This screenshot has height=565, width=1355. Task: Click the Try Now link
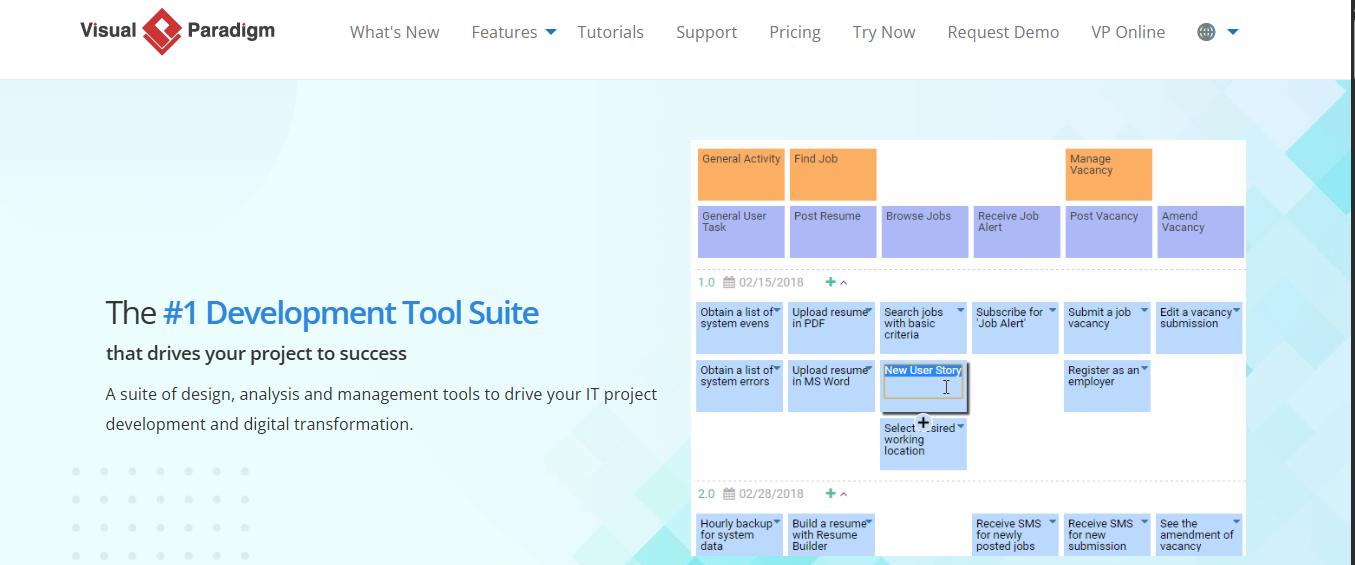884,32
